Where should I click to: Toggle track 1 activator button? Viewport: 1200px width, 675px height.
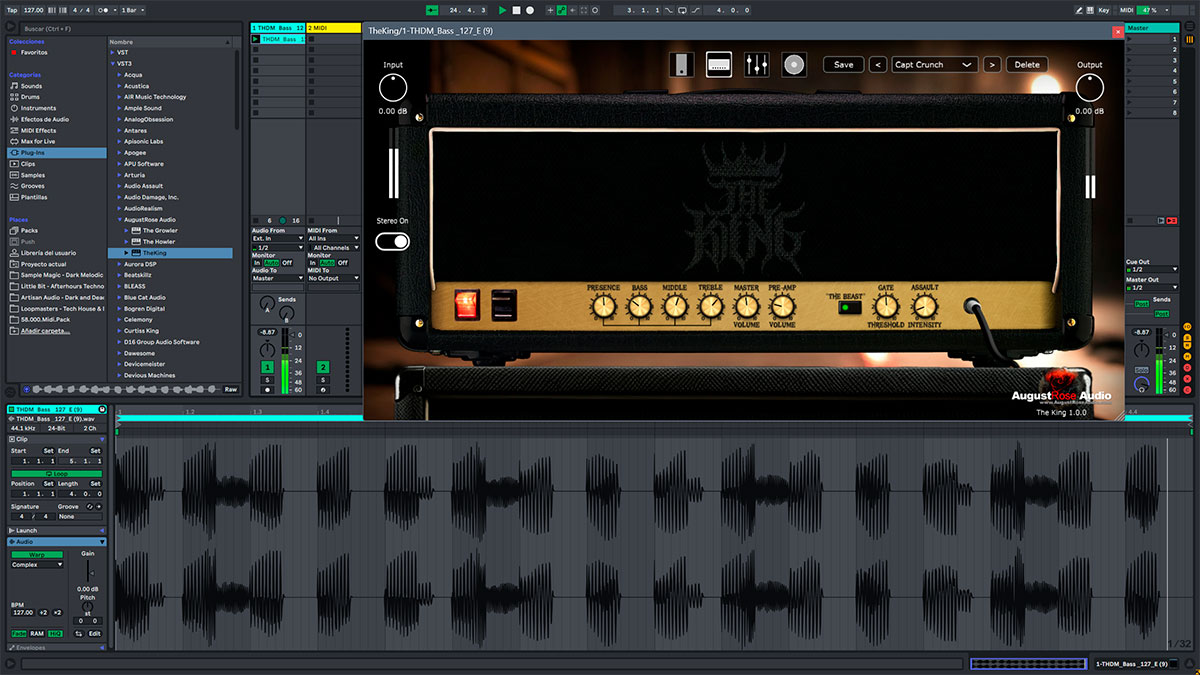click(267, 368)
